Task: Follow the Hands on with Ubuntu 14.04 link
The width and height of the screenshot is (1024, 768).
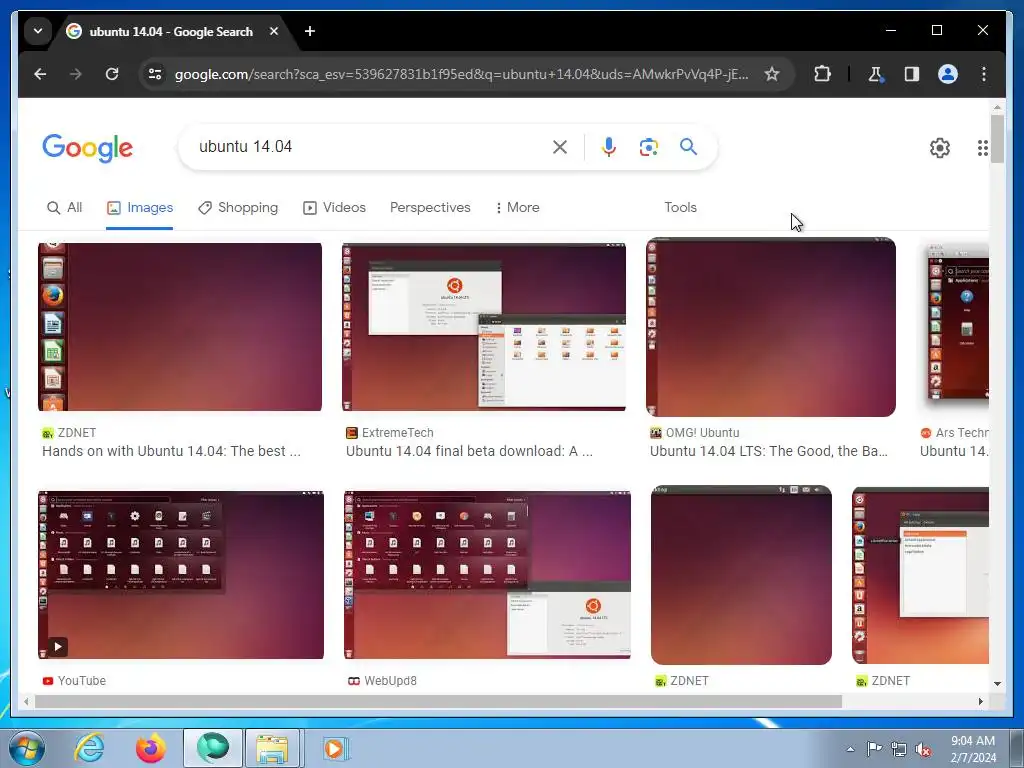Action: (171, 451)
